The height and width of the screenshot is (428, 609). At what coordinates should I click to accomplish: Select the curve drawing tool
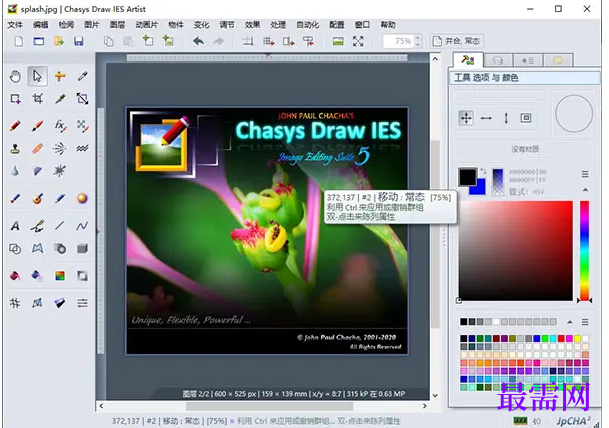pos(82,226)
